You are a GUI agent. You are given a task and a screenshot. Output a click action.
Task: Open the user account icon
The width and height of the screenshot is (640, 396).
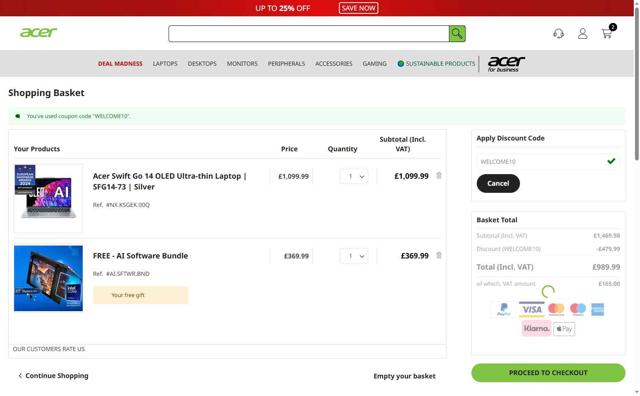pos(582,33)
